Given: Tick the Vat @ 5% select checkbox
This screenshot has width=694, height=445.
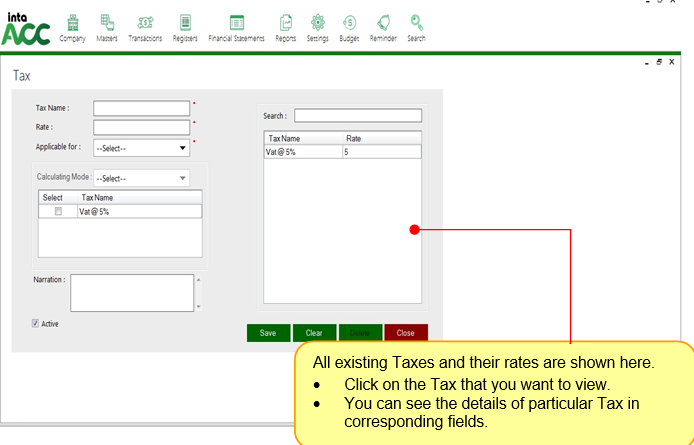Looking at the screenshot, I should click(x=58, y=212).
